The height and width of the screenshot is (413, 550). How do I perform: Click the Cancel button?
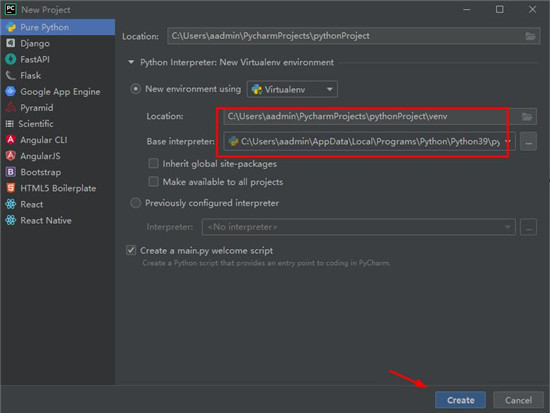(518, 400)
